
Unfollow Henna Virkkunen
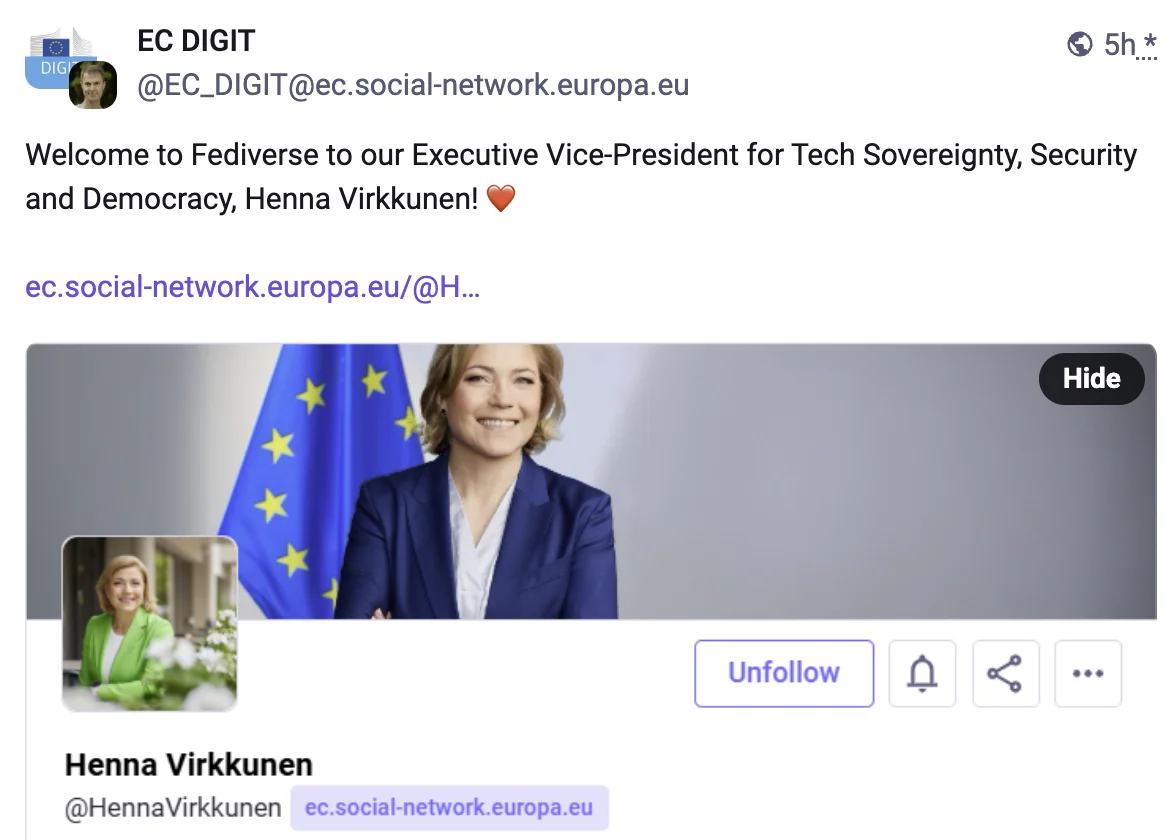(x=784, y=673)
